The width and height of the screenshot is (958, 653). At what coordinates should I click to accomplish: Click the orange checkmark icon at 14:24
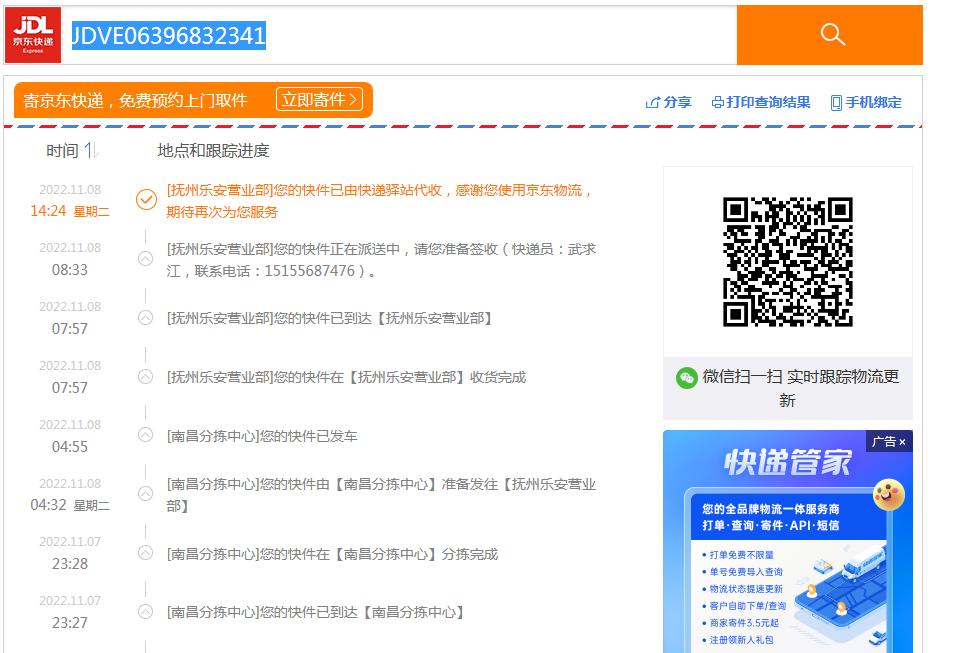146,199
